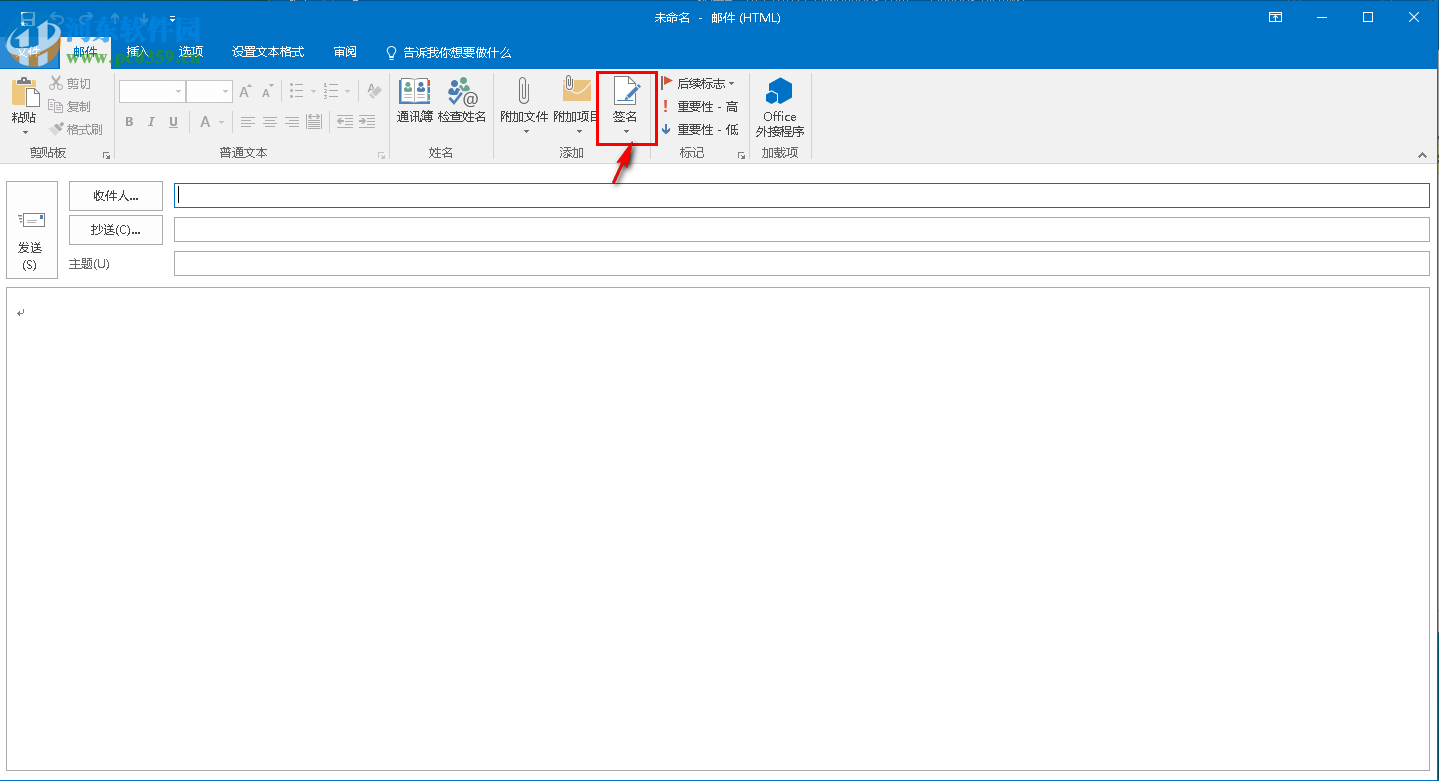The height and width of the screenshot is (781, 1439).
Task: Open the font name combo box
Action: tap(152, 92)
